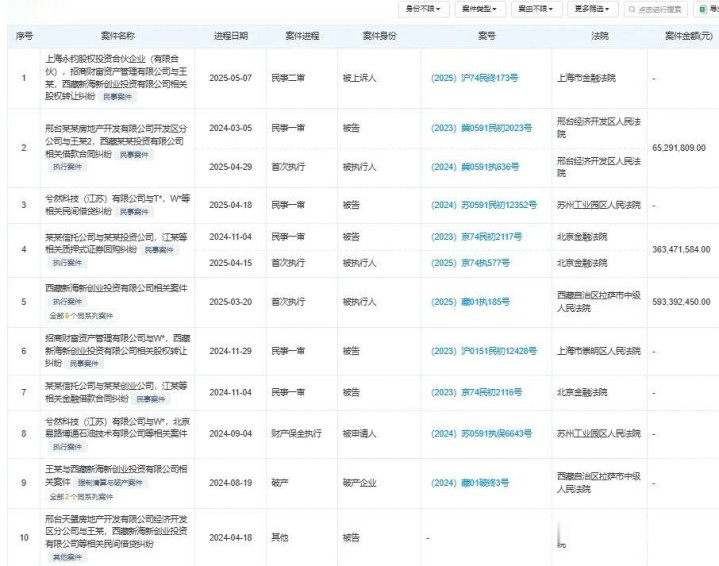Select the 邢台某某房地产开发有限公司 case name in row 2
Screen dimensions: 719x566
[116, 141]
